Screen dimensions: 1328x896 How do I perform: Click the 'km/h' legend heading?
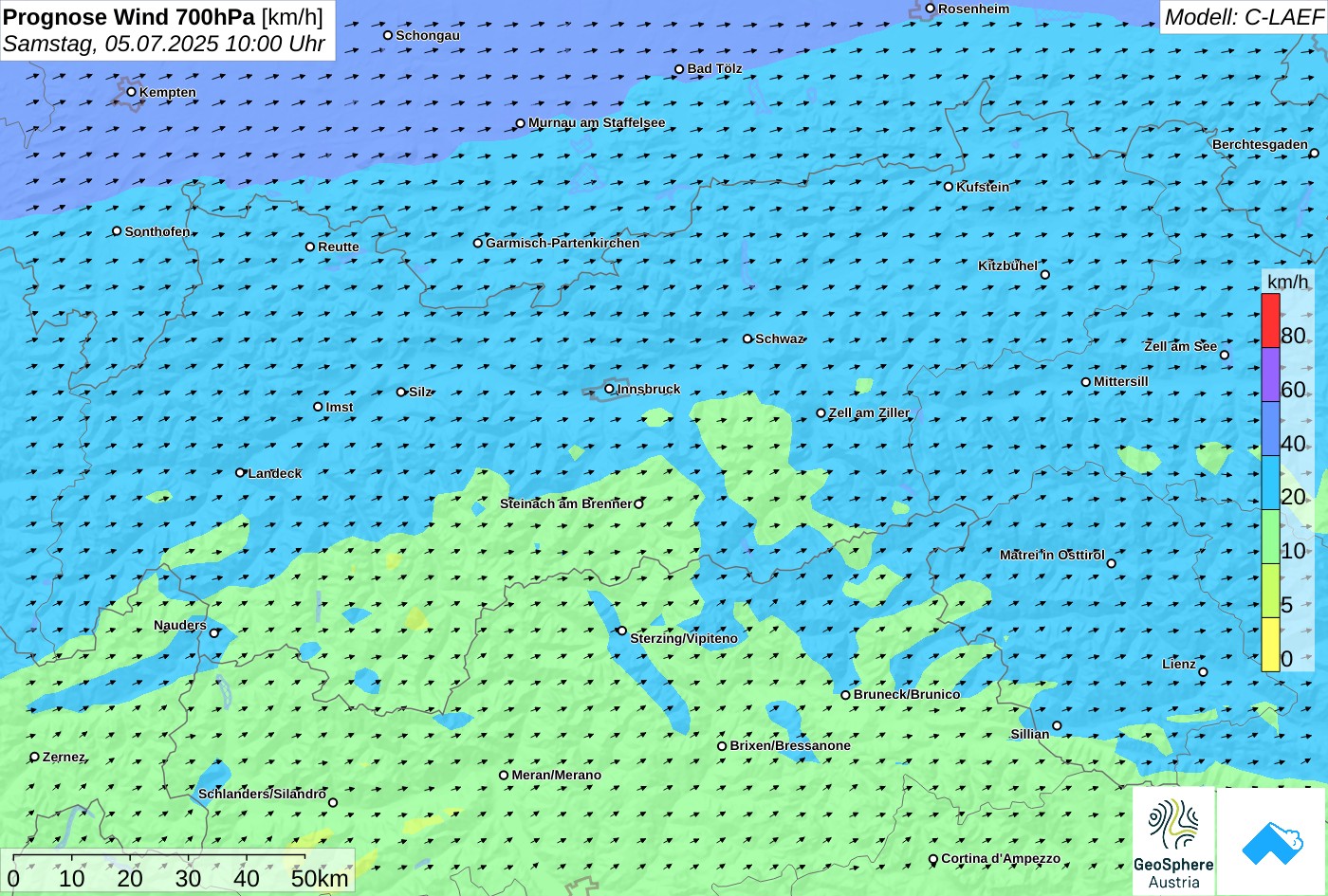1287,282
